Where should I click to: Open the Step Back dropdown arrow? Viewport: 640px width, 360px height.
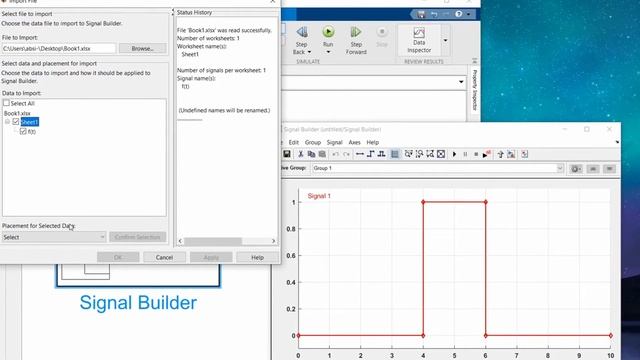[309, 52]
